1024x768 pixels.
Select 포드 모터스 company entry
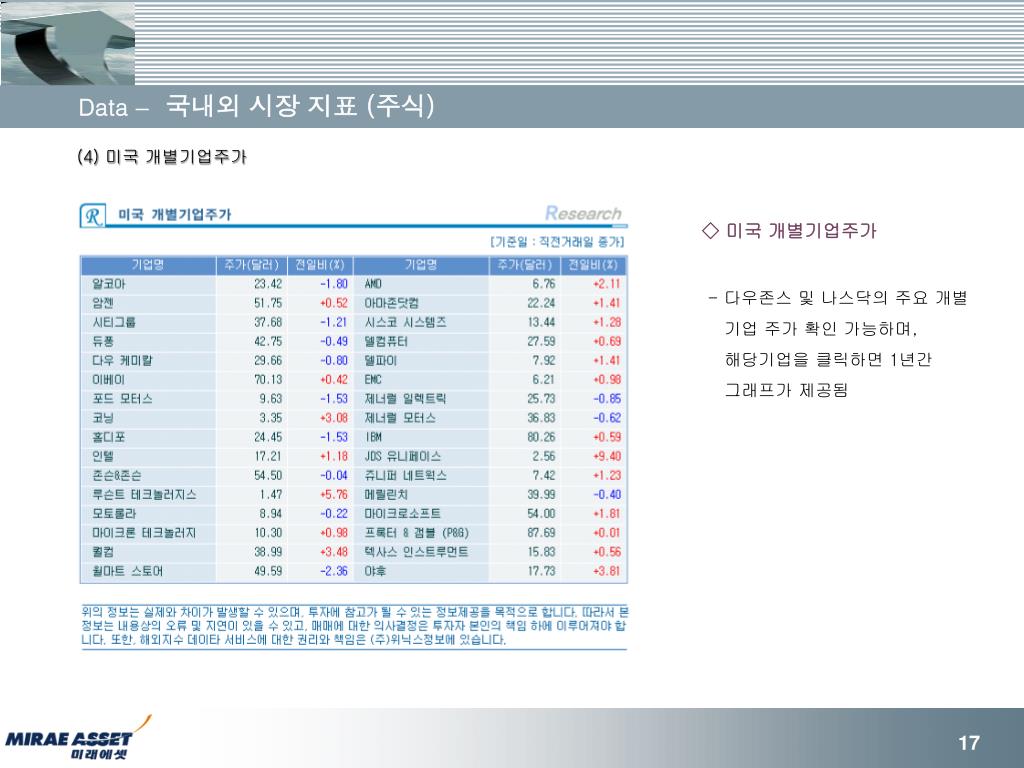point(122,399)
